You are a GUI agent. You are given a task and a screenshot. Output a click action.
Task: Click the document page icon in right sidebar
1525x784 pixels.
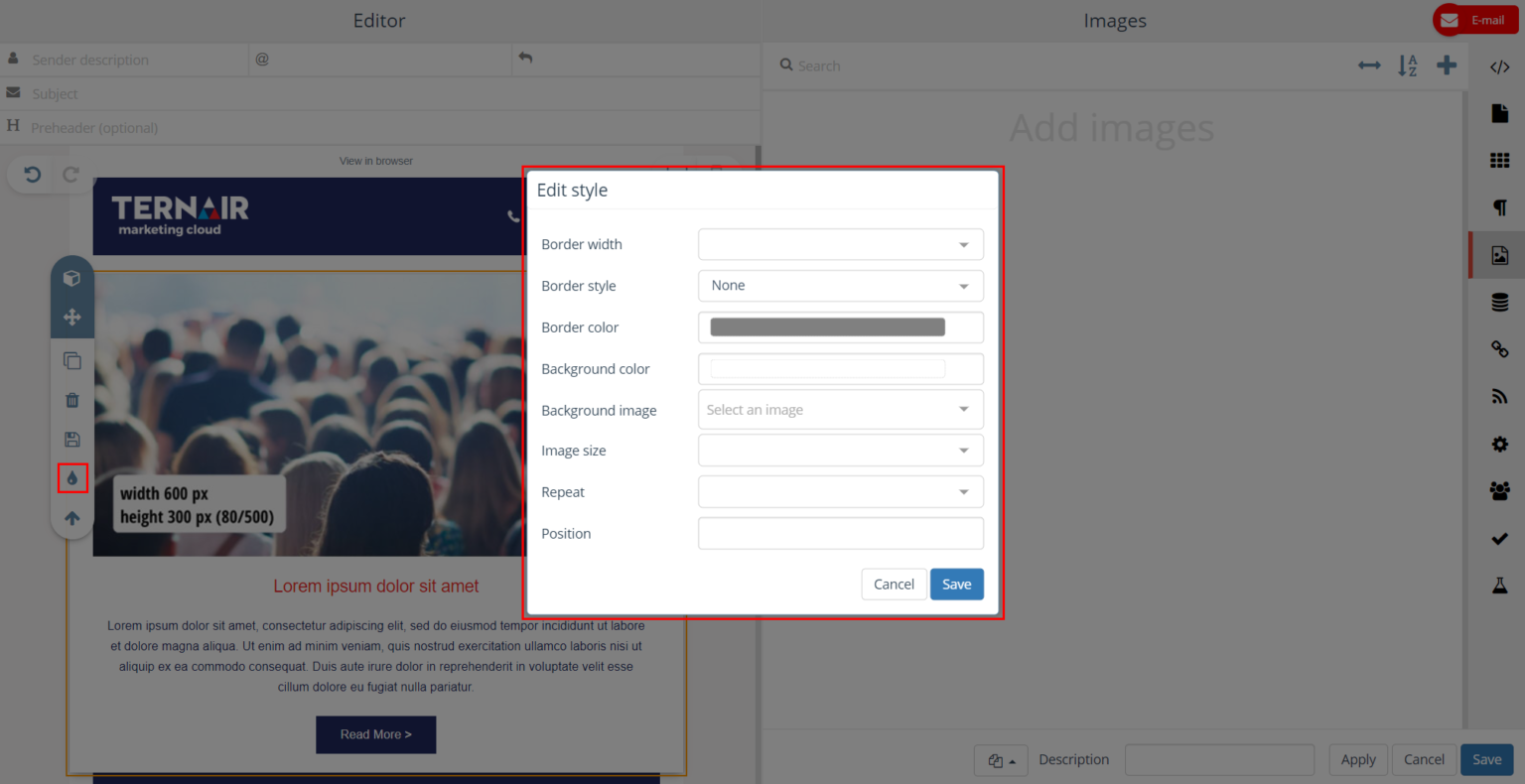pyautogui.click(x=1499, y=113)
